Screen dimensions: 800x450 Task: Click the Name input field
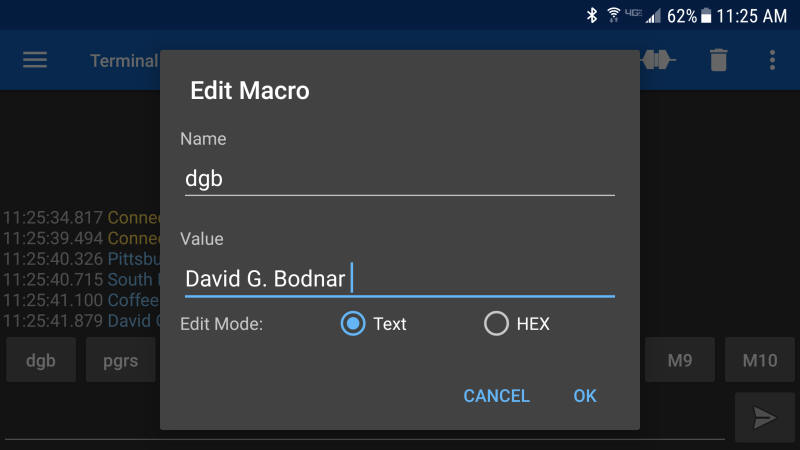point(399,179)
